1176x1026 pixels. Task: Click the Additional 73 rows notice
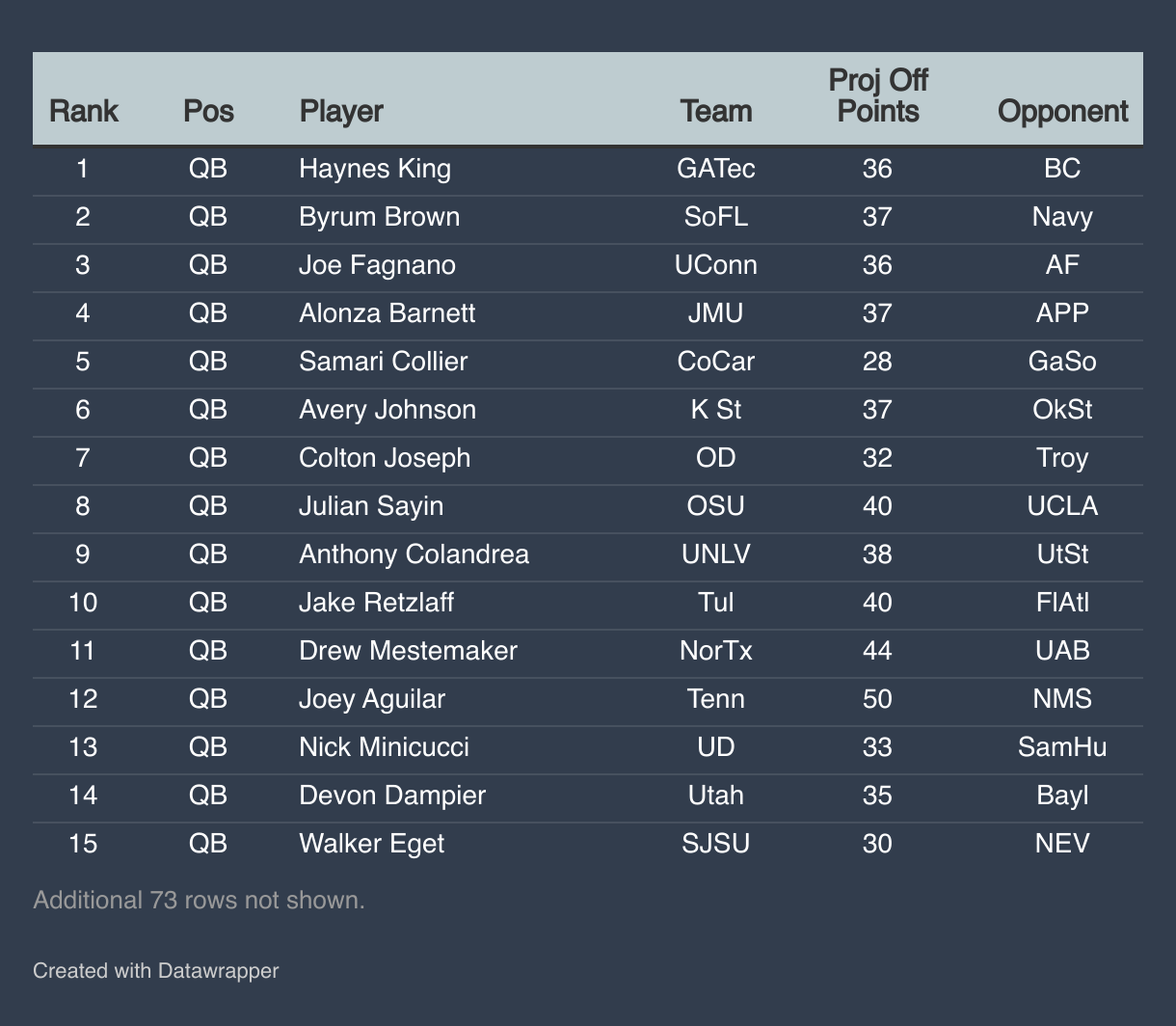[x=200, y=901]
